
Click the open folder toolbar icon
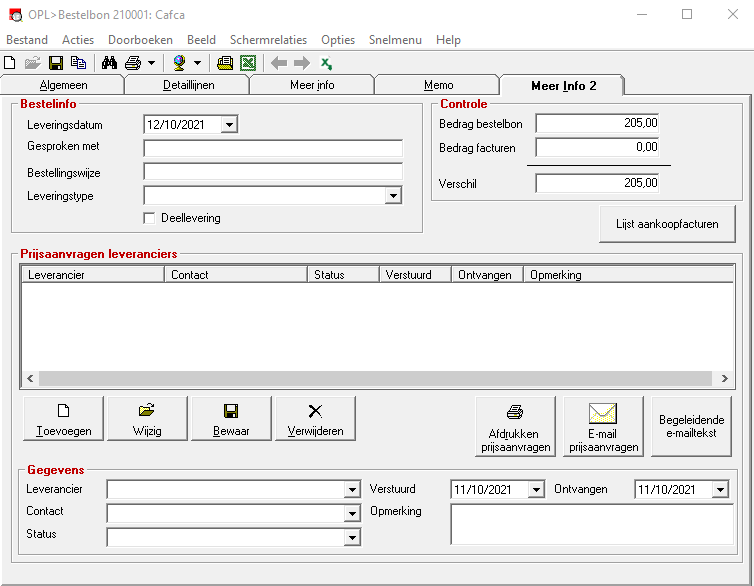click(x=33, y=63)
